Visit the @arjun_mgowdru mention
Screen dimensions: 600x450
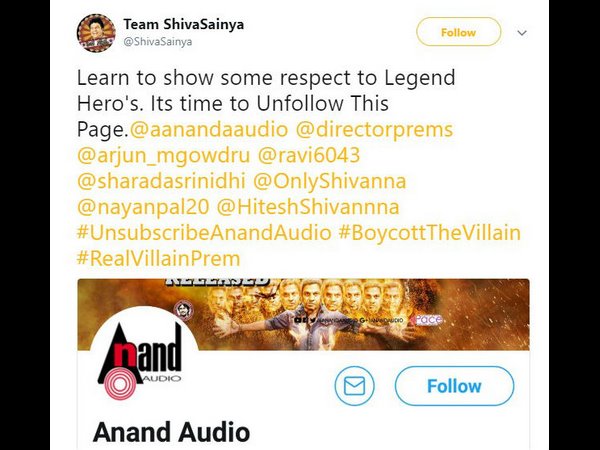pyautogui.click(x=163, y=156)
